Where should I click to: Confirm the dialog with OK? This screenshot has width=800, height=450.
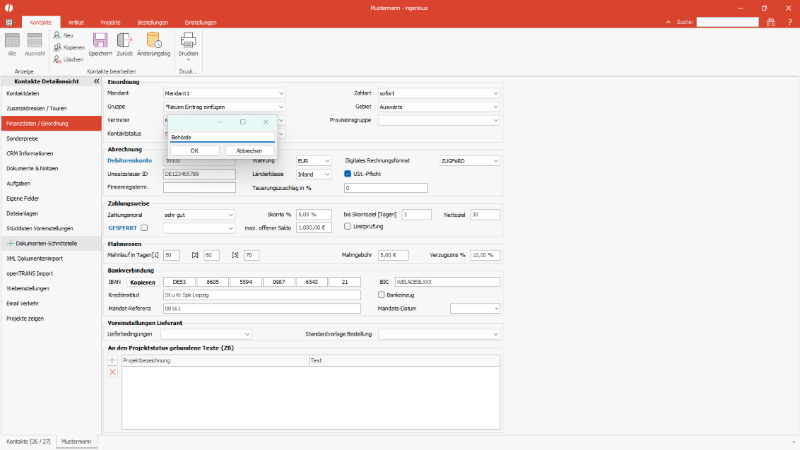(195, 150)
